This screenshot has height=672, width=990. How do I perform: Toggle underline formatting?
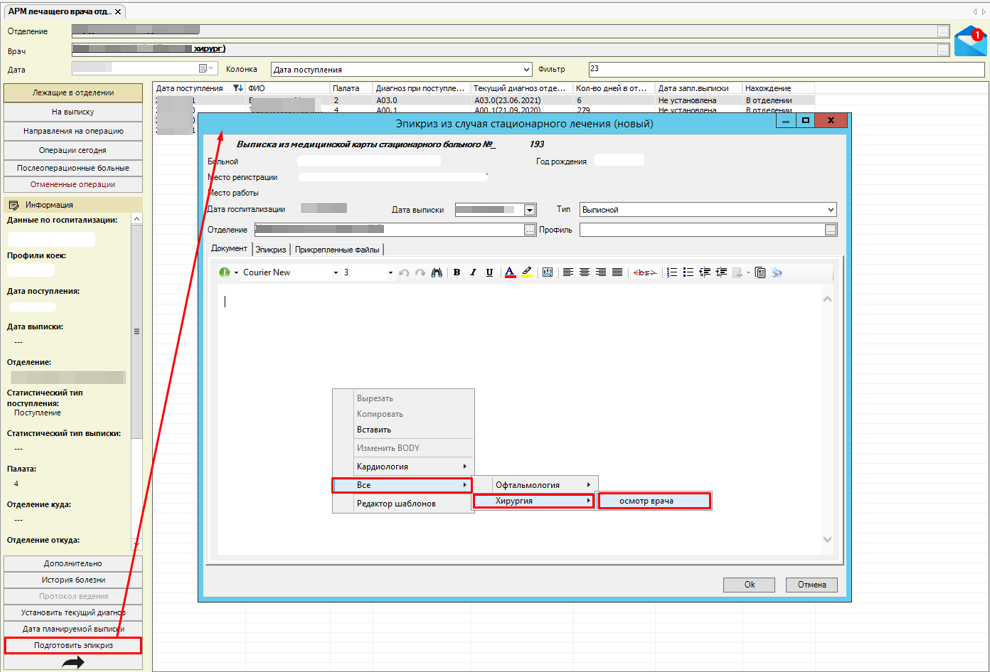(489, 273)
